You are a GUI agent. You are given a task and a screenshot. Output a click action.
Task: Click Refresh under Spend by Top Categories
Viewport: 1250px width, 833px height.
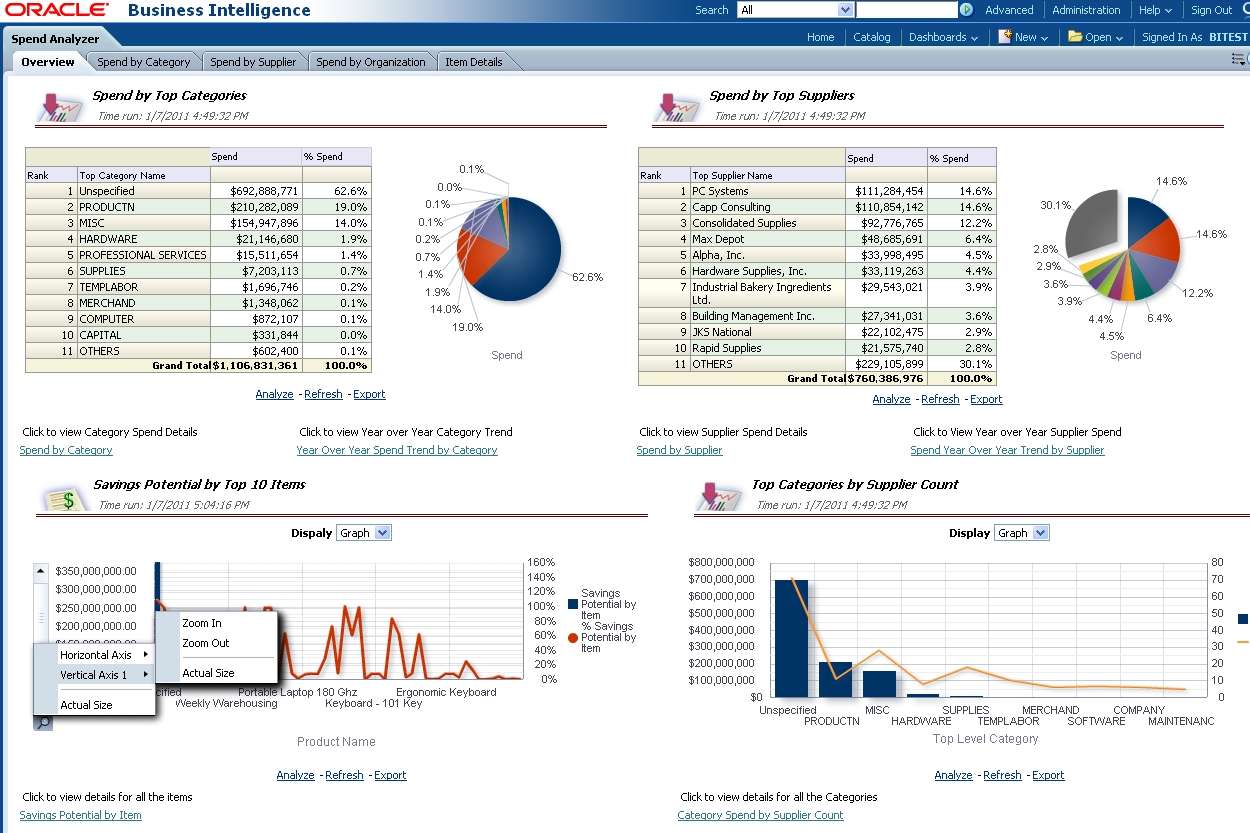(x=323, y=394)
